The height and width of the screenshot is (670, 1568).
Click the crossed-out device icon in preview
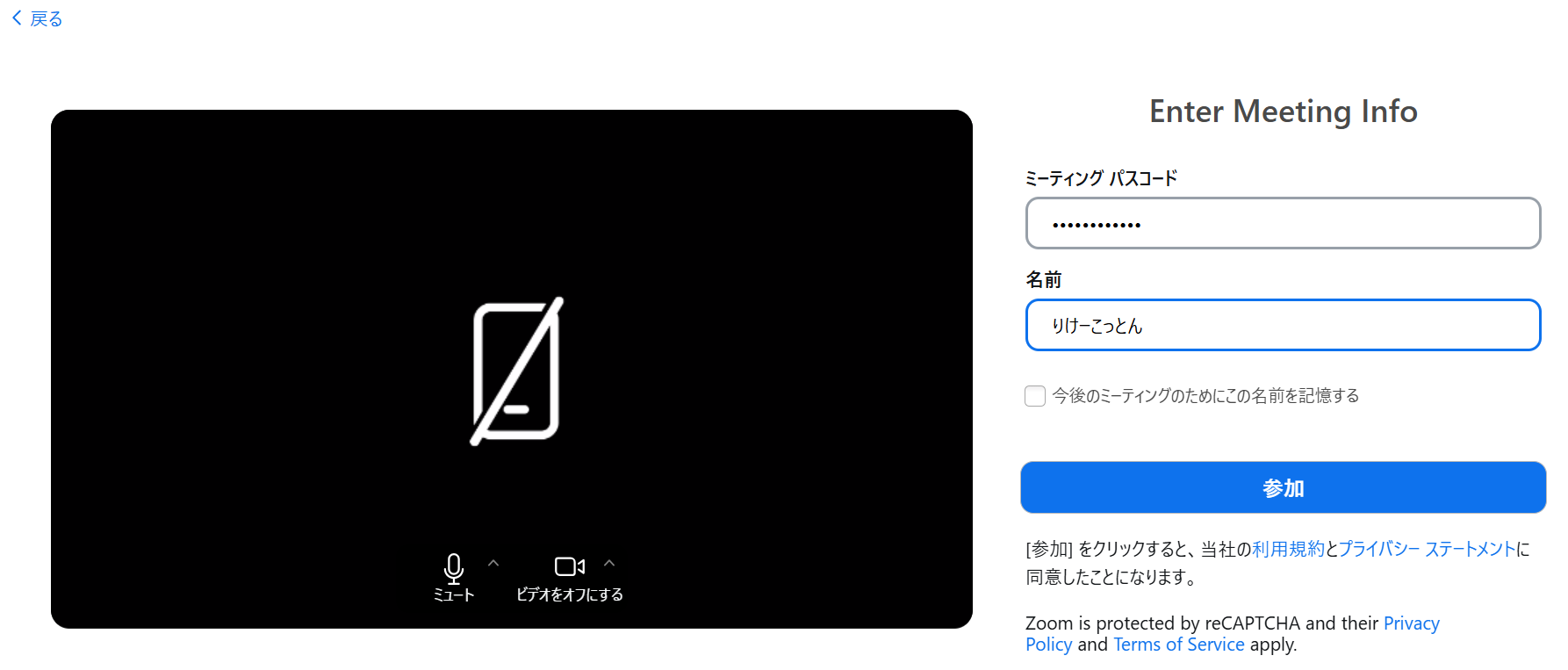(517, 371)
